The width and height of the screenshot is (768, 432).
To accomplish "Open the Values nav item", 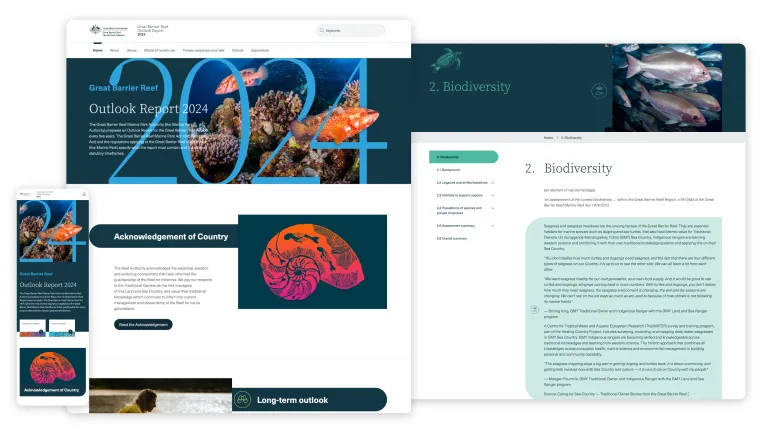I will [x=132, y=50].
